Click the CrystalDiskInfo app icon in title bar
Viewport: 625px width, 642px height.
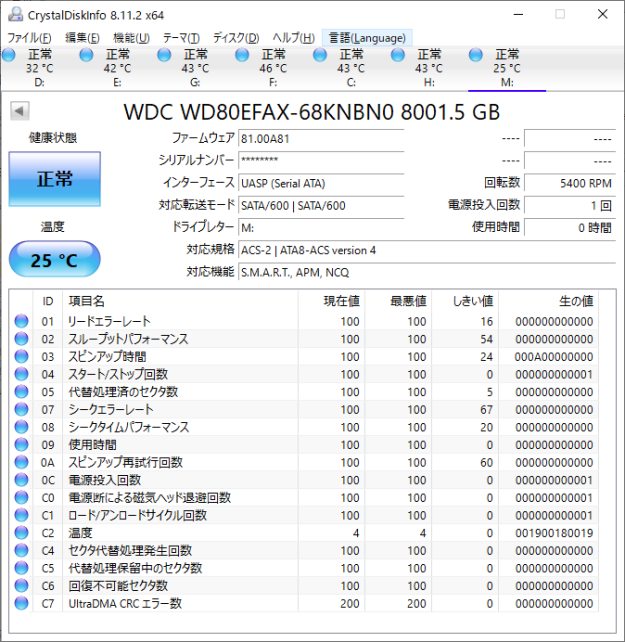click(x=15, y=15)
